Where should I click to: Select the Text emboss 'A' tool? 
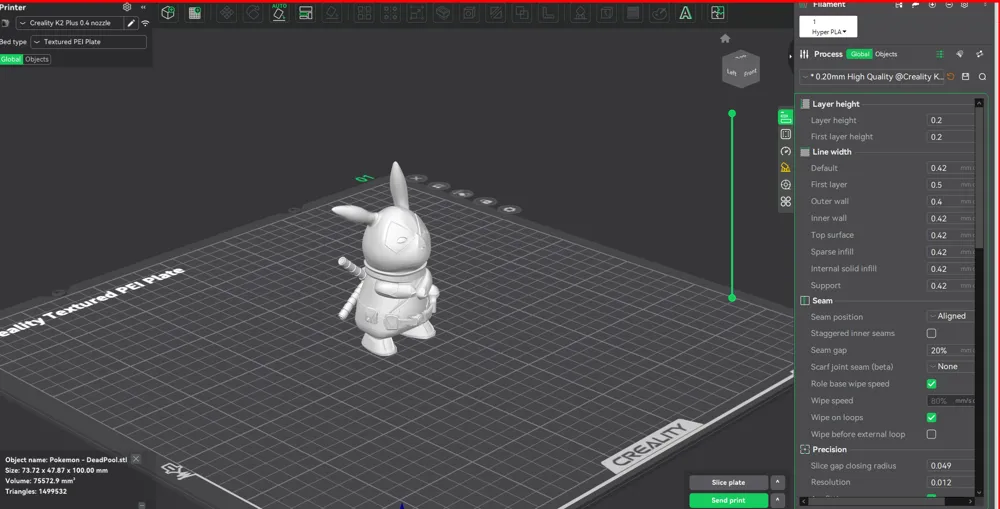point(686,13)
